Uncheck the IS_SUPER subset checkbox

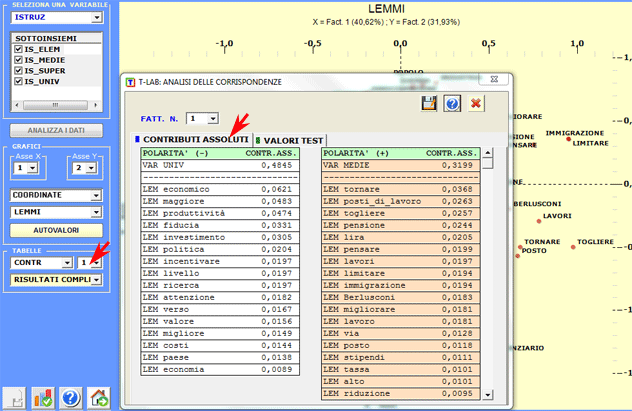tap(18, 71)
